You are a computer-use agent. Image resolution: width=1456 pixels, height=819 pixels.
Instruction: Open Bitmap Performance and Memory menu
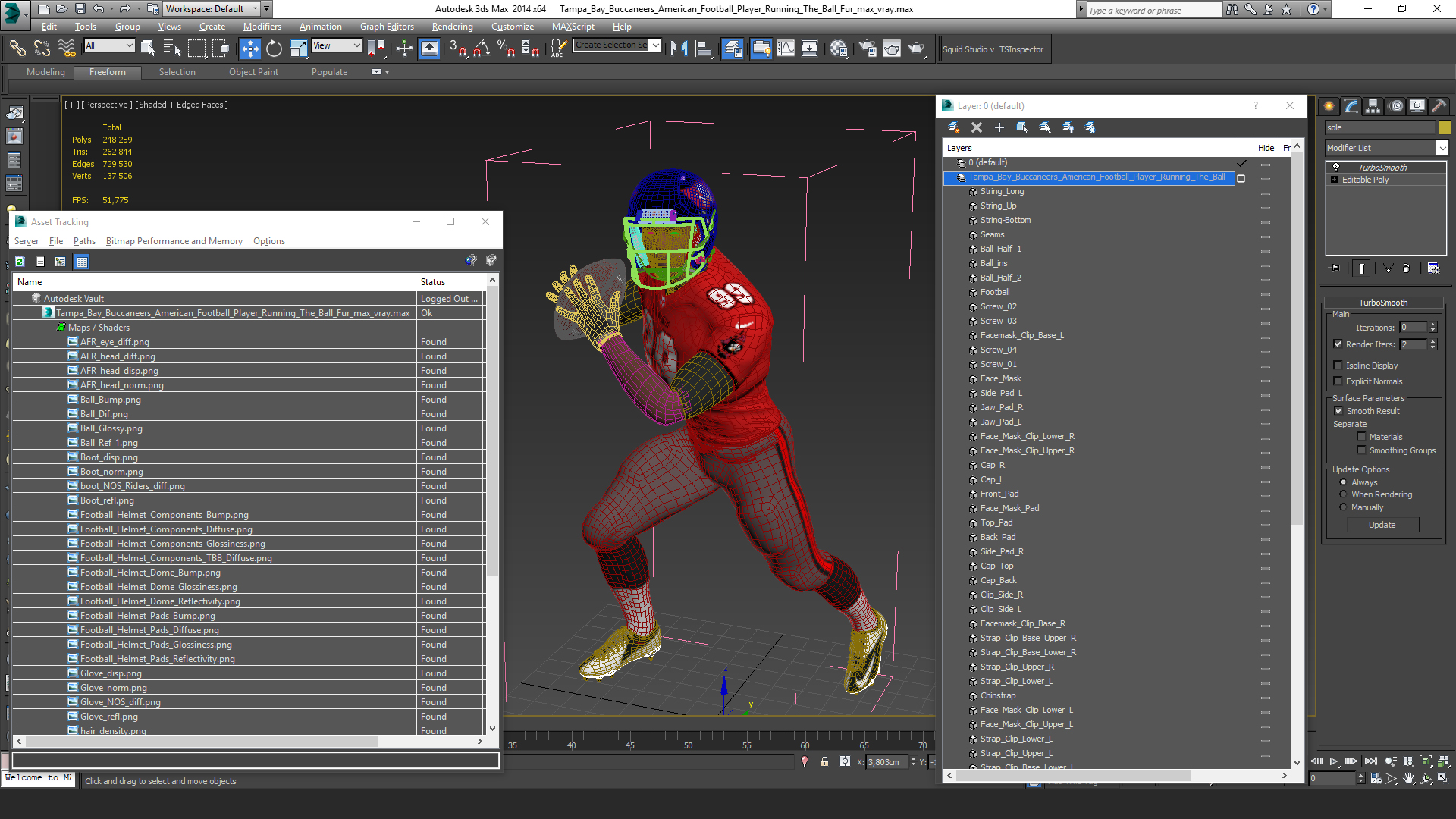(x=174, y=241)
